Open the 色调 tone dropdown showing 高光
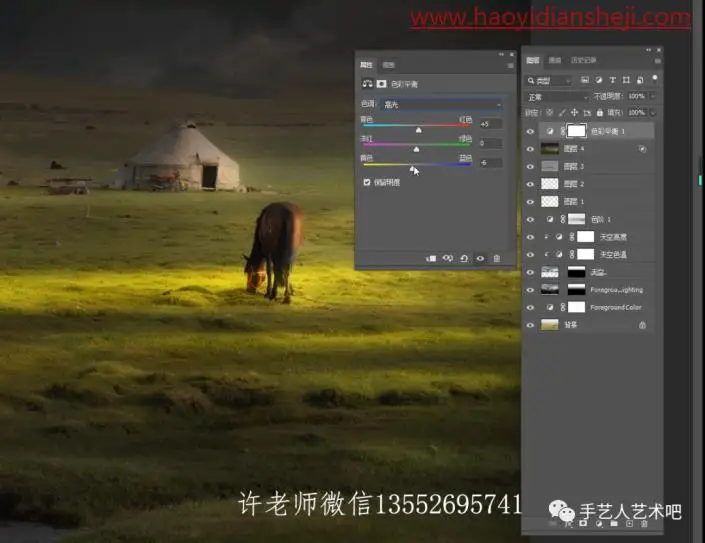The width and height of the screenshot is (705, 543). 442,104
